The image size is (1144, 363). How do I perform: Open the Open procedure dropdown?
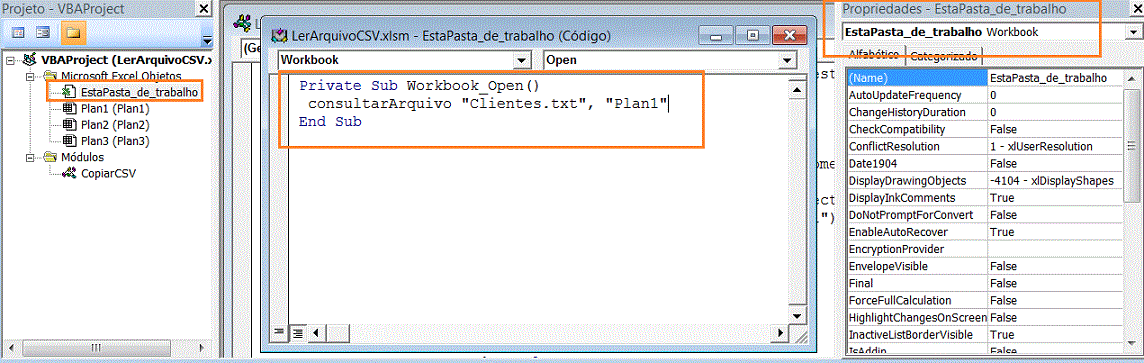[786, 60]
